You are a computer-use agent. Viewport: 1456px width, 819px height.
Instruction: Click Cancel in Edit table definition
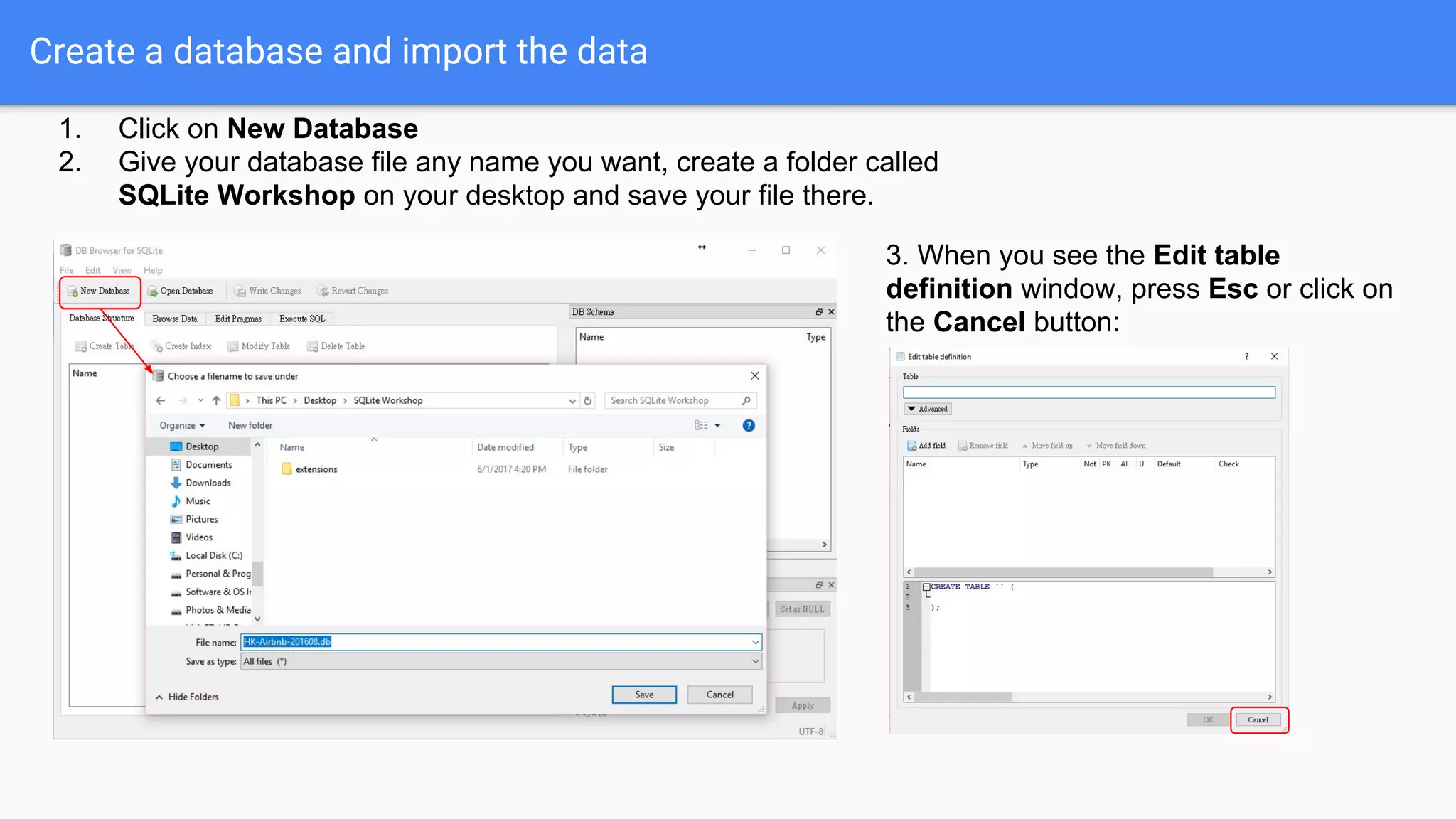click(1258, 720)
